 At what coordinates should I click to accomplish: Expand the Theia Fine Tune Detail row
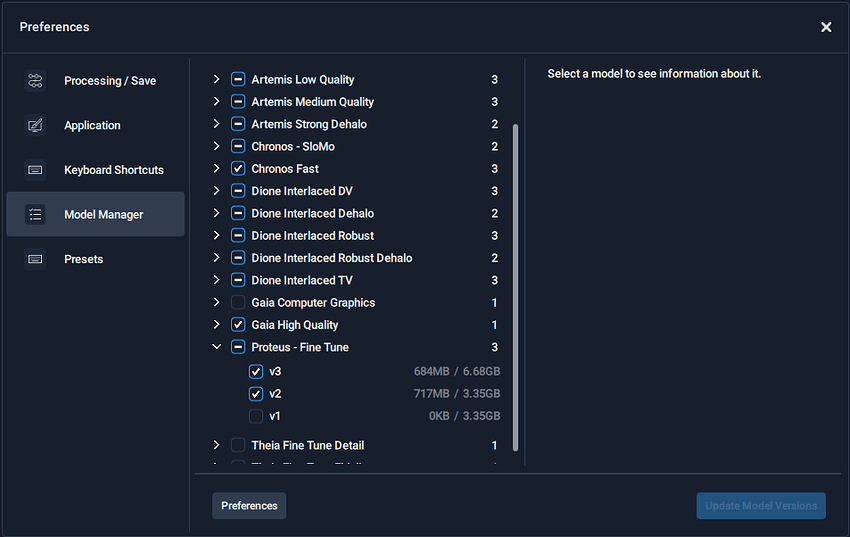[216, 445]
